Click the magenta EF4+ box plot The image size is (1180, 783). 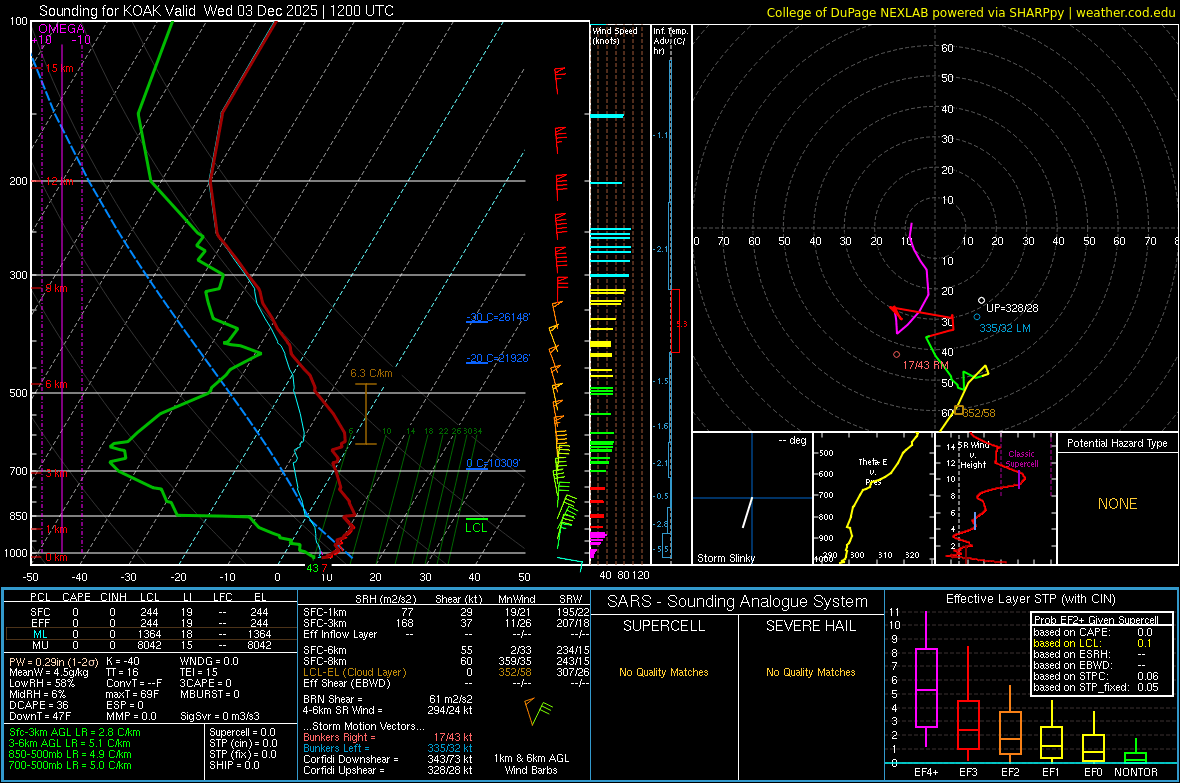click(x=926, y=687)
